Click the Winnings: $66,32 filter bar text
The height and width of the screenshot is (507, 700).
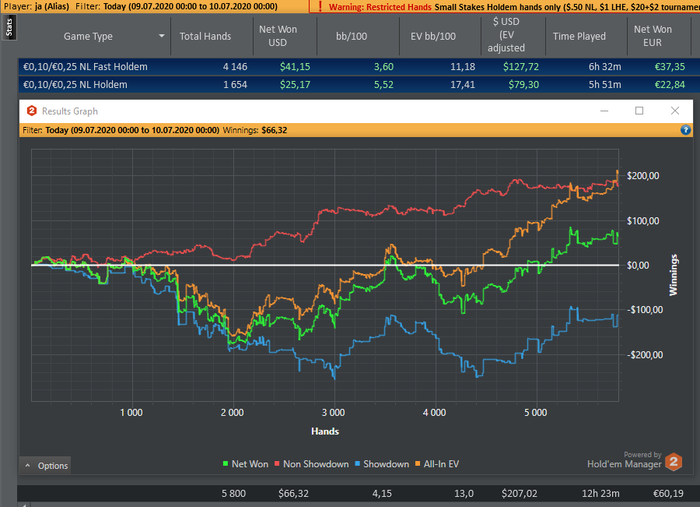coord(255,130)
